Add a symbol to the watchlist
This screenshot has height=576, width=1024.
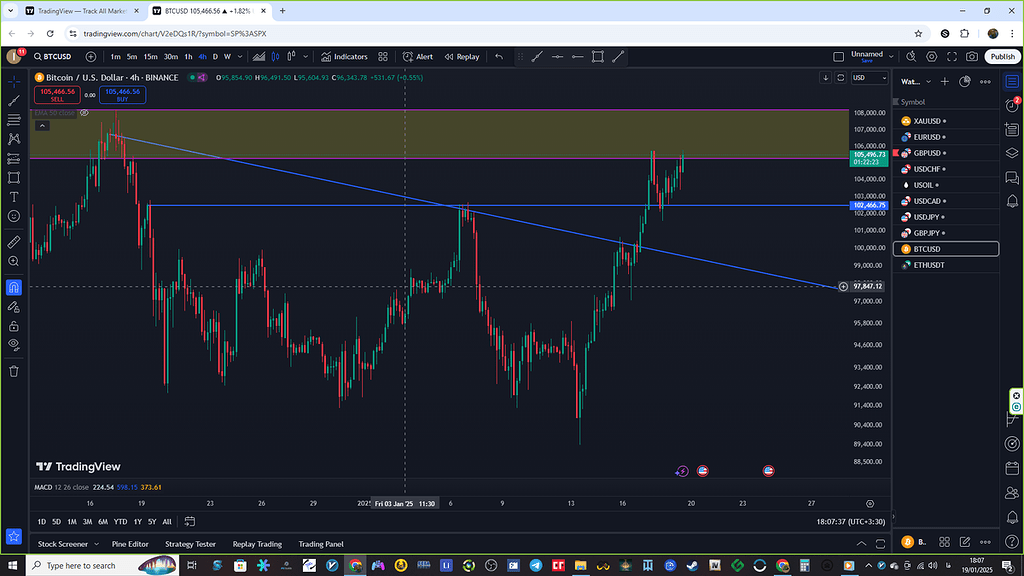coord(945,82)
